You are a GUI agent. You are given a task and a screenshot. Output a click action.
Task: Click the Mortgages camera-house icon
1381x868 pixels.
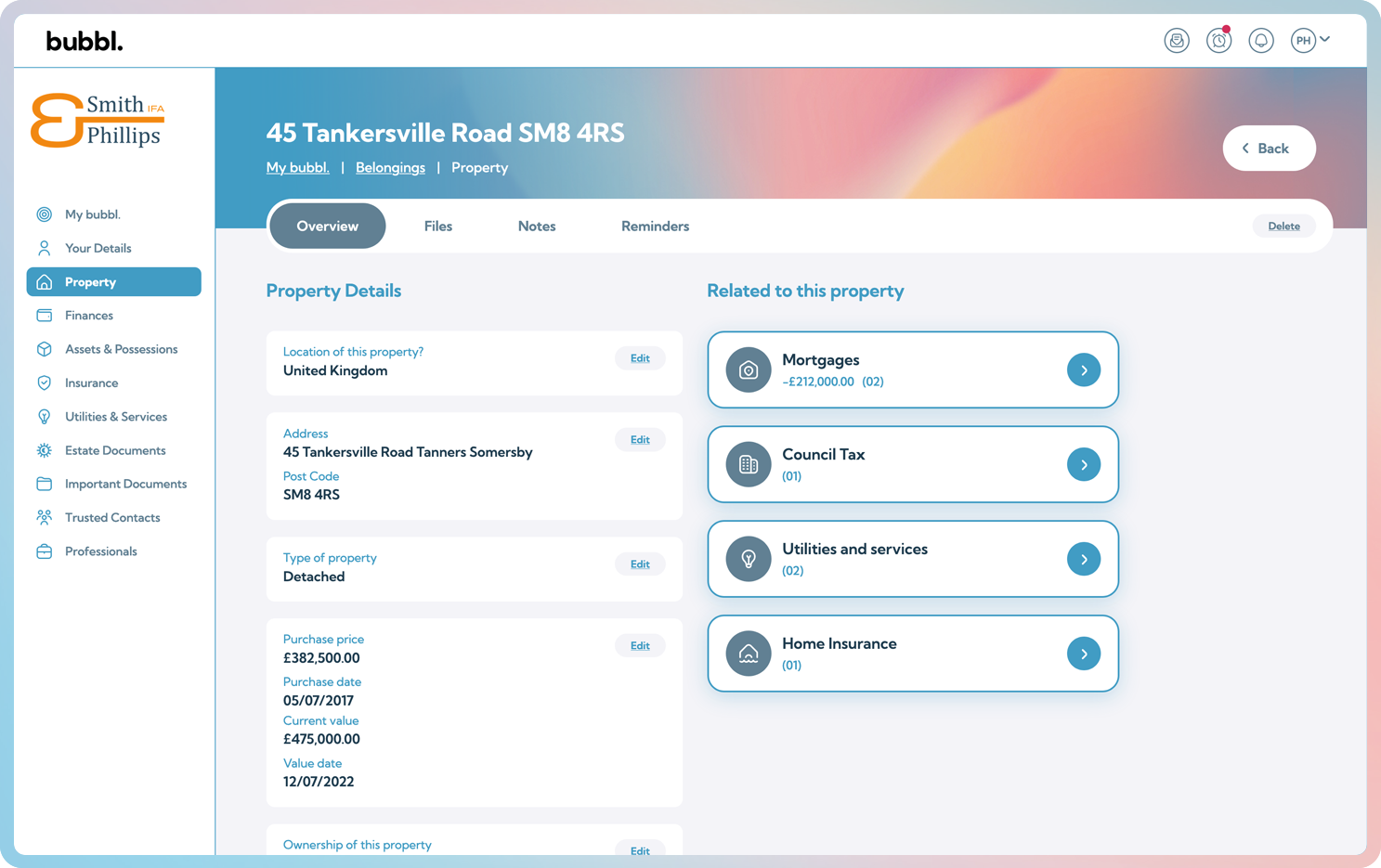pyautogui.click(x=748, y=370)
